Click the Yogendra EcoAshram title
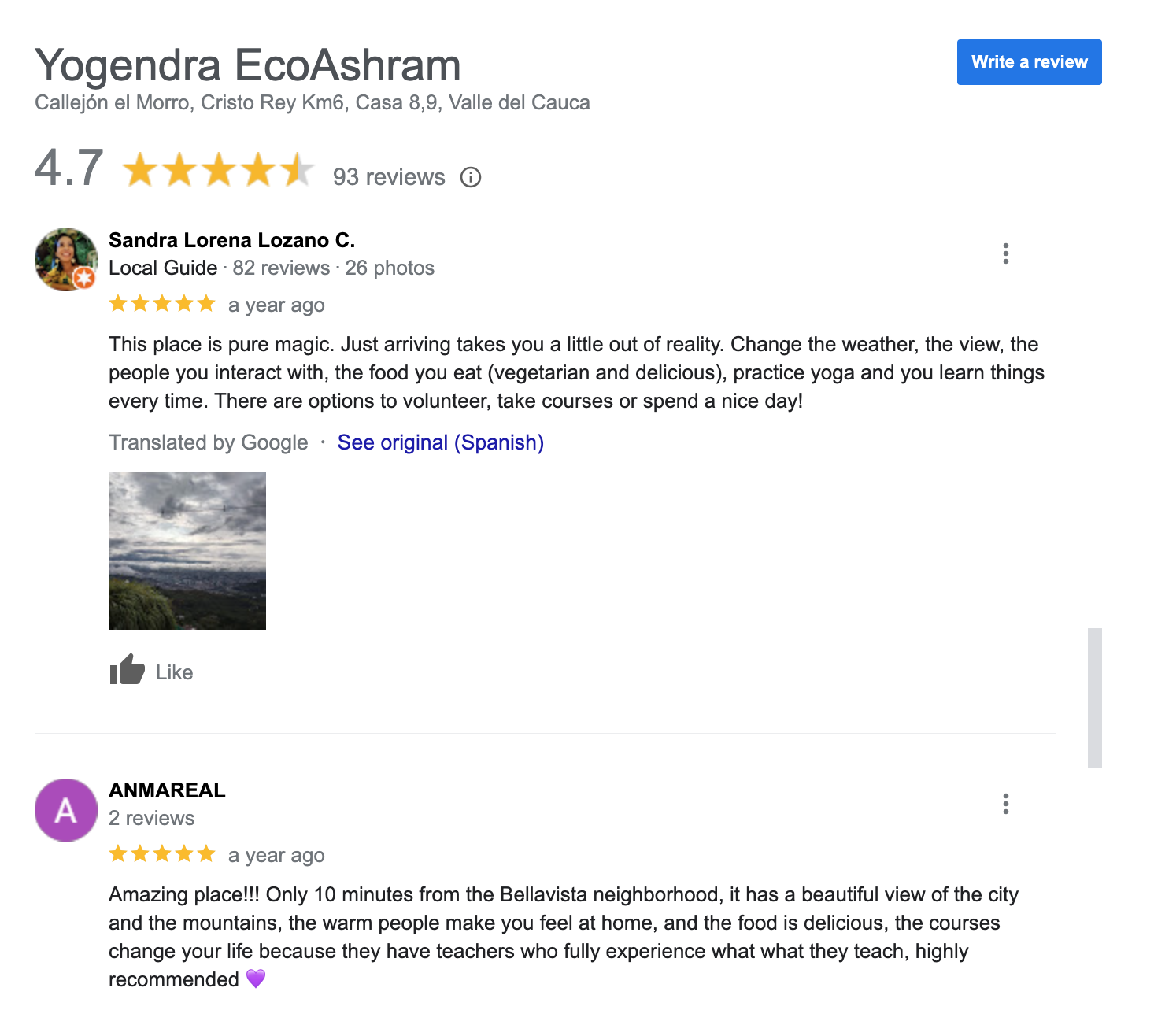This screenshot has width=1154, height=1036. coord(247,65)
